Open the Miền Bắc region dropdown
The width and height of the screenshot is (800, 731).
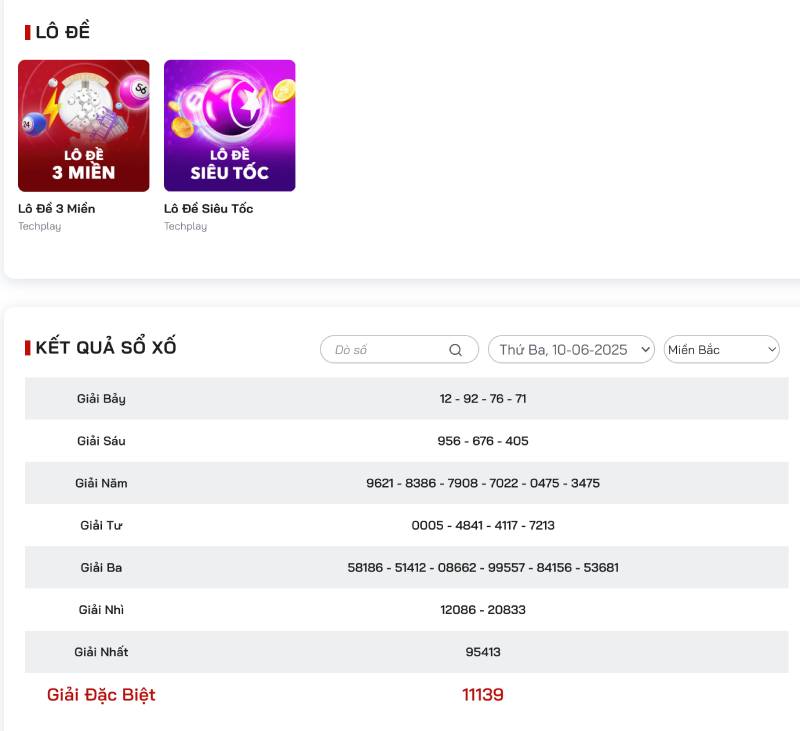[721, 349]
